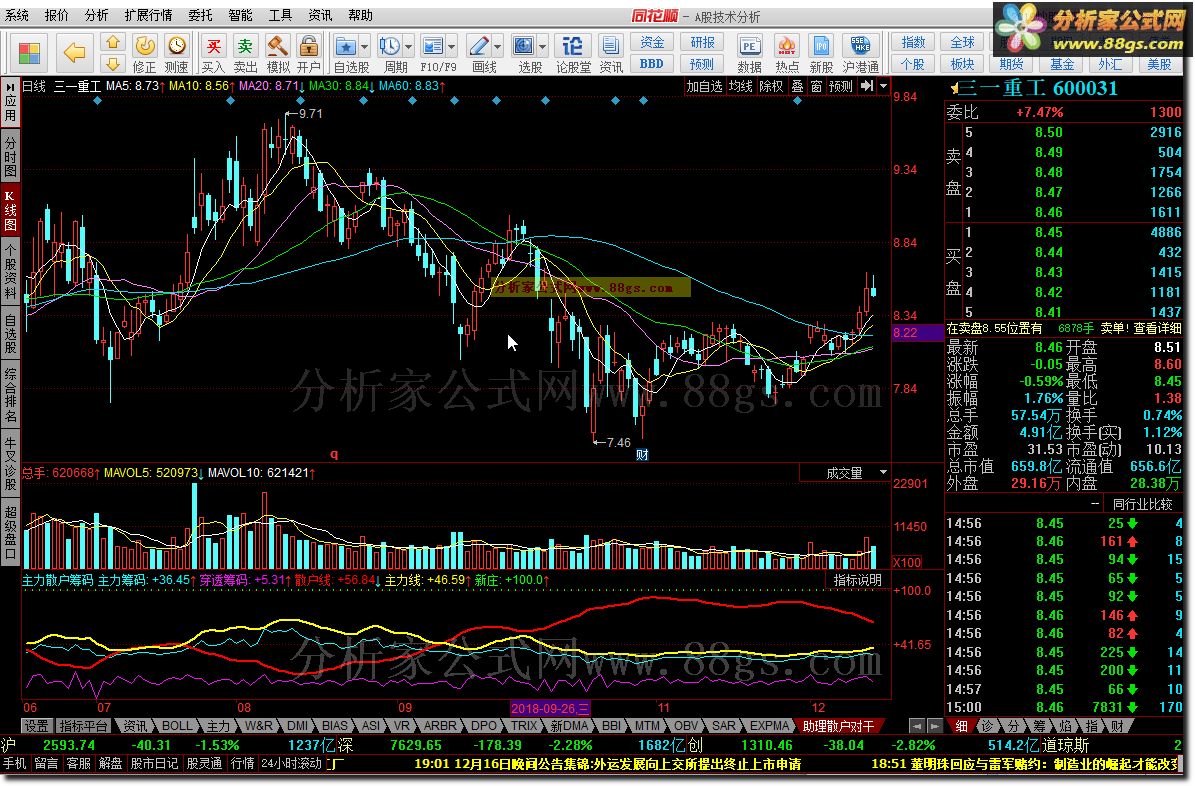Image resolution: width=1195 pixels, height=786 pixels.
Task: Open the 热点 hot topics flame icon
Action: click(x=787, y=54)
